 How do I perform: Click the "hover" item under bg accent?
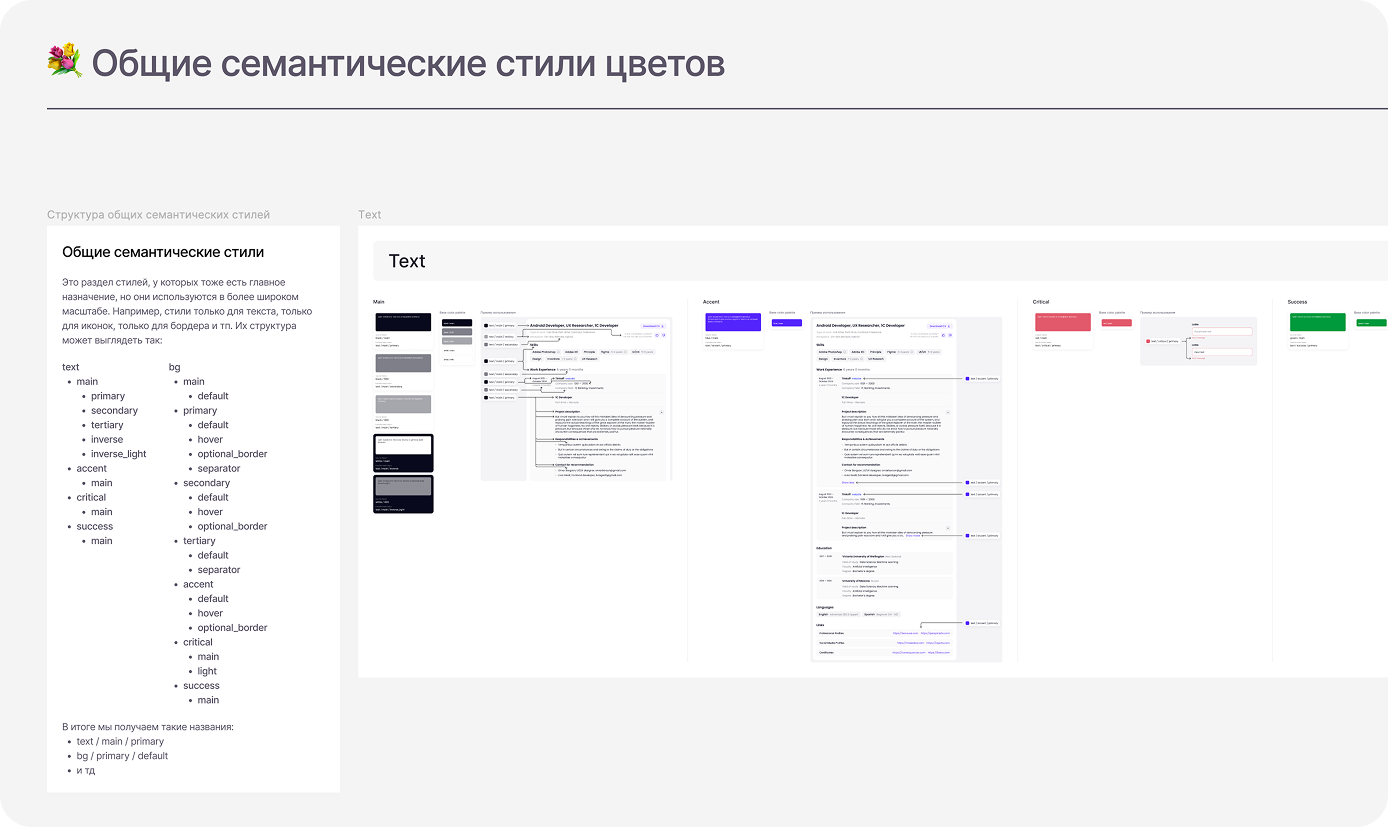(x=210, y=613)
